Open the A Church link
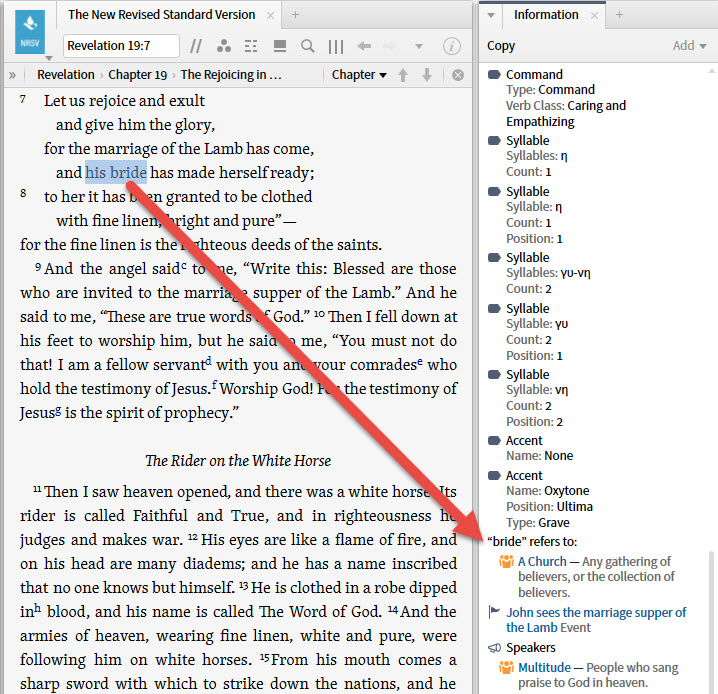718x694 pixels. 542,561
